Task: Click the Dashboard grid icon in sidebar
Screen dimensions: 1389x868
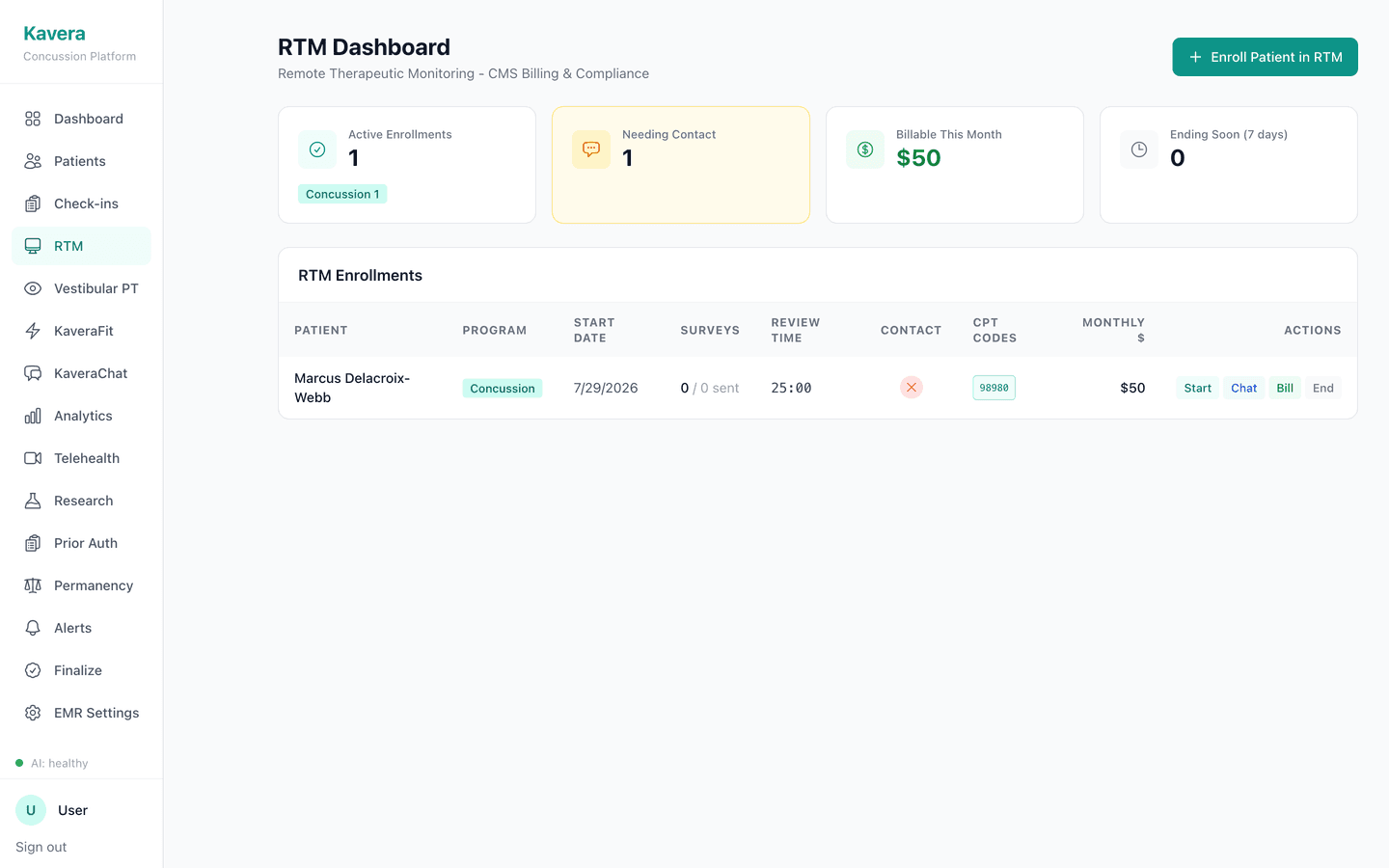Action: click(33, 119)
